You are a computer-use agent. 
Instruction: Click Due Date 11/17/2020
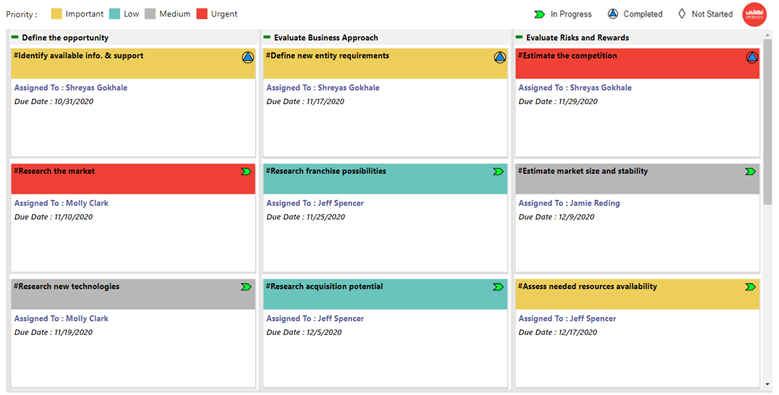305,101
